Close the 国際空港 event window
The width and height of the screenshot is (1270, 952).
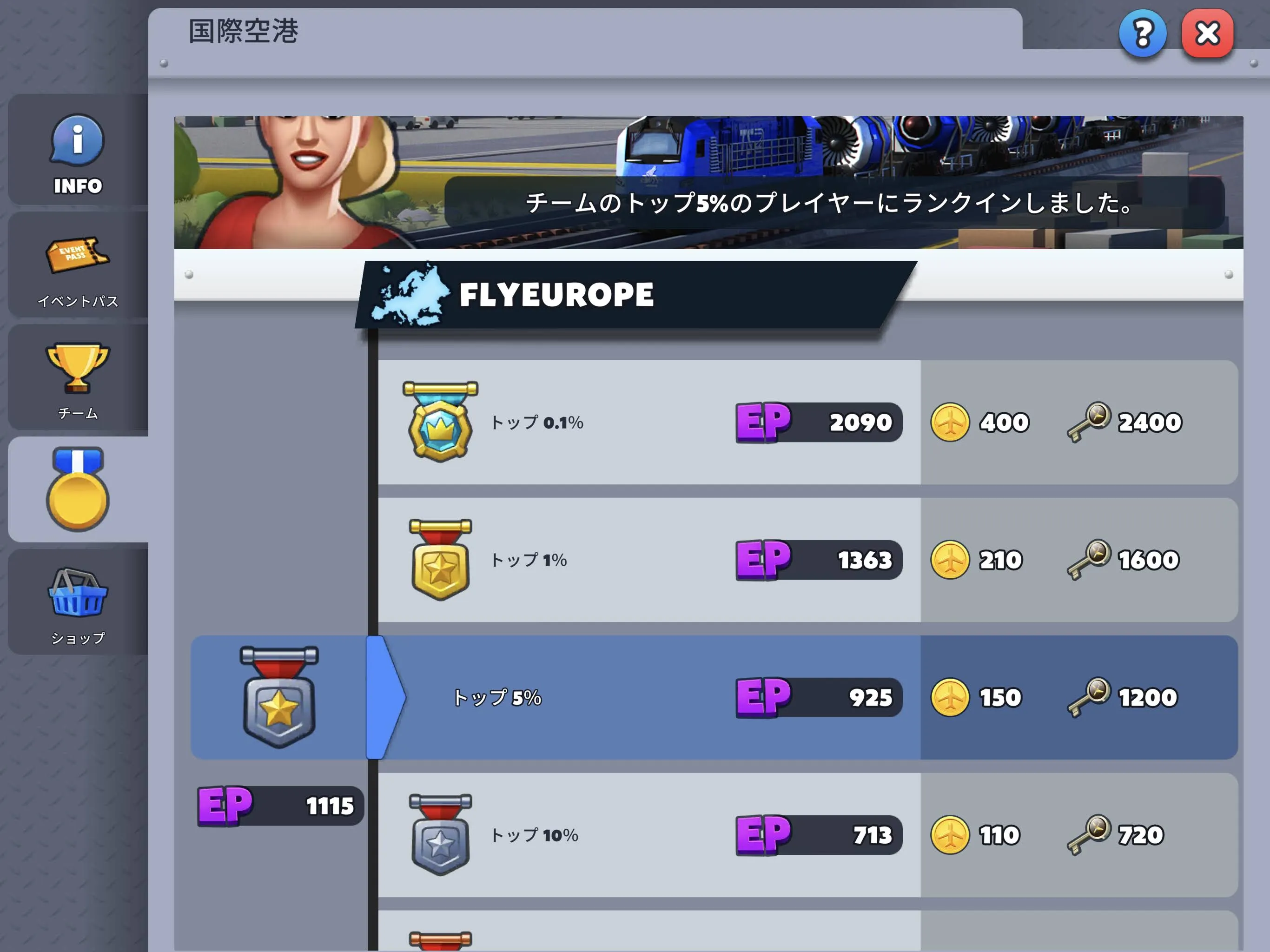1207,33
